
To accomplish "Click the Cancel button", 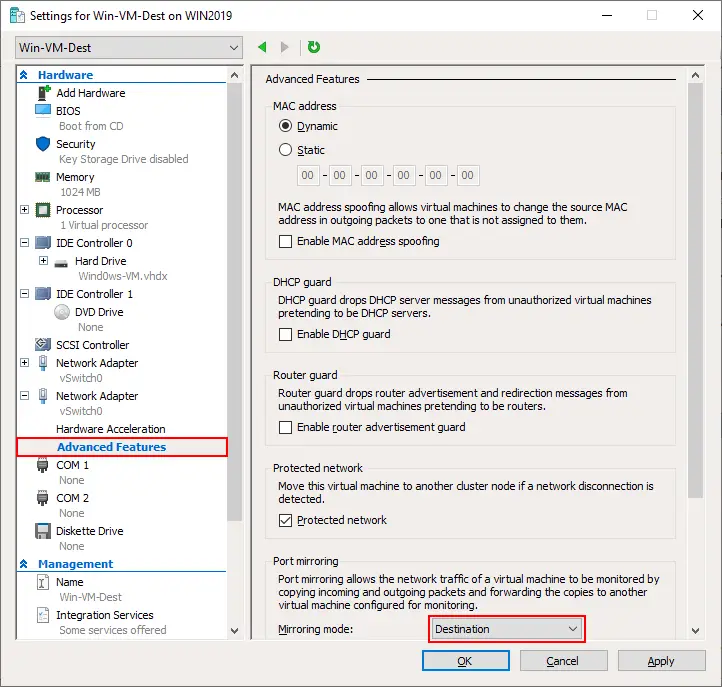I will pyautogui.click(x=564, y=661).
